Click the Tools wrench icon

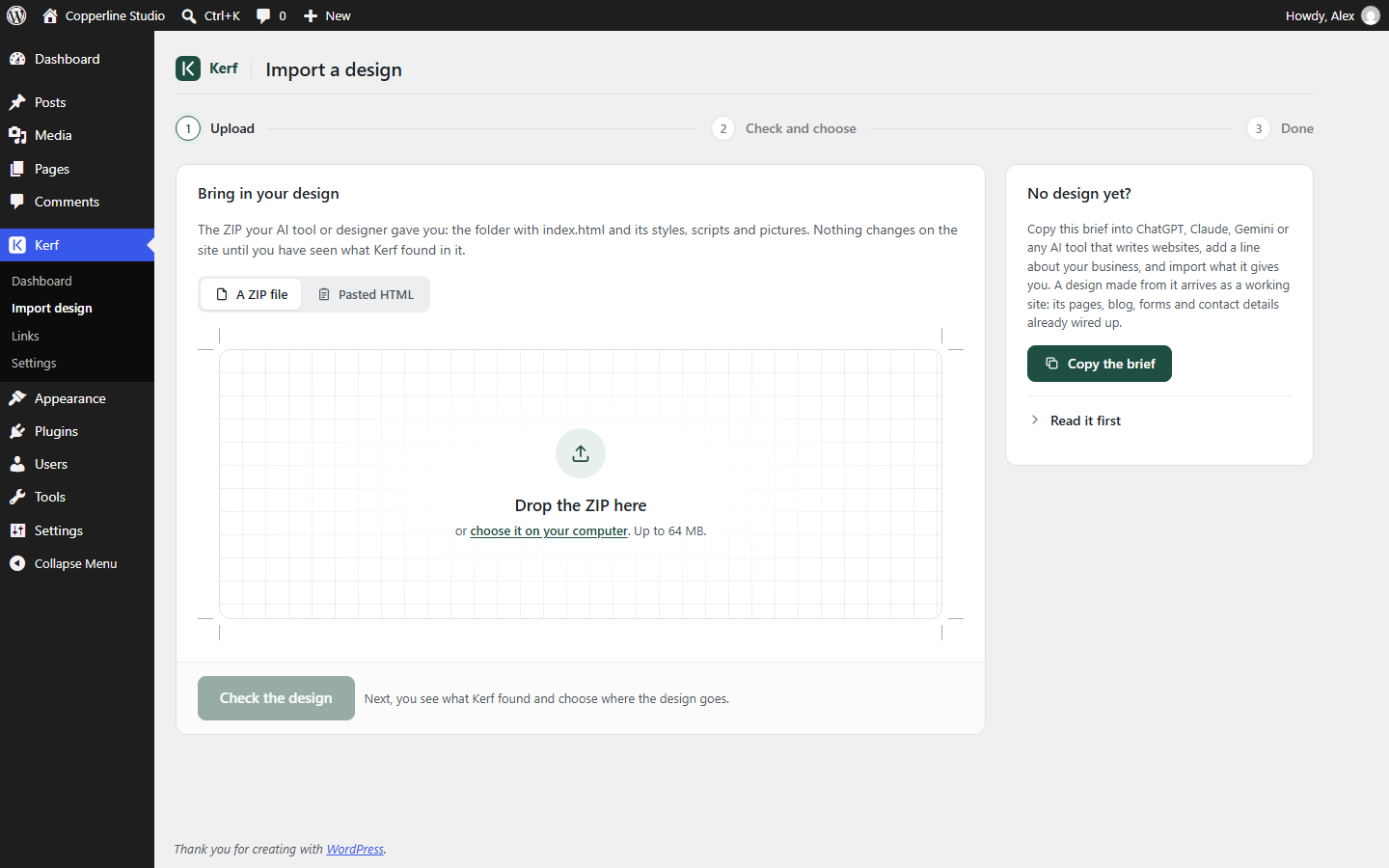tap(17, 497)
